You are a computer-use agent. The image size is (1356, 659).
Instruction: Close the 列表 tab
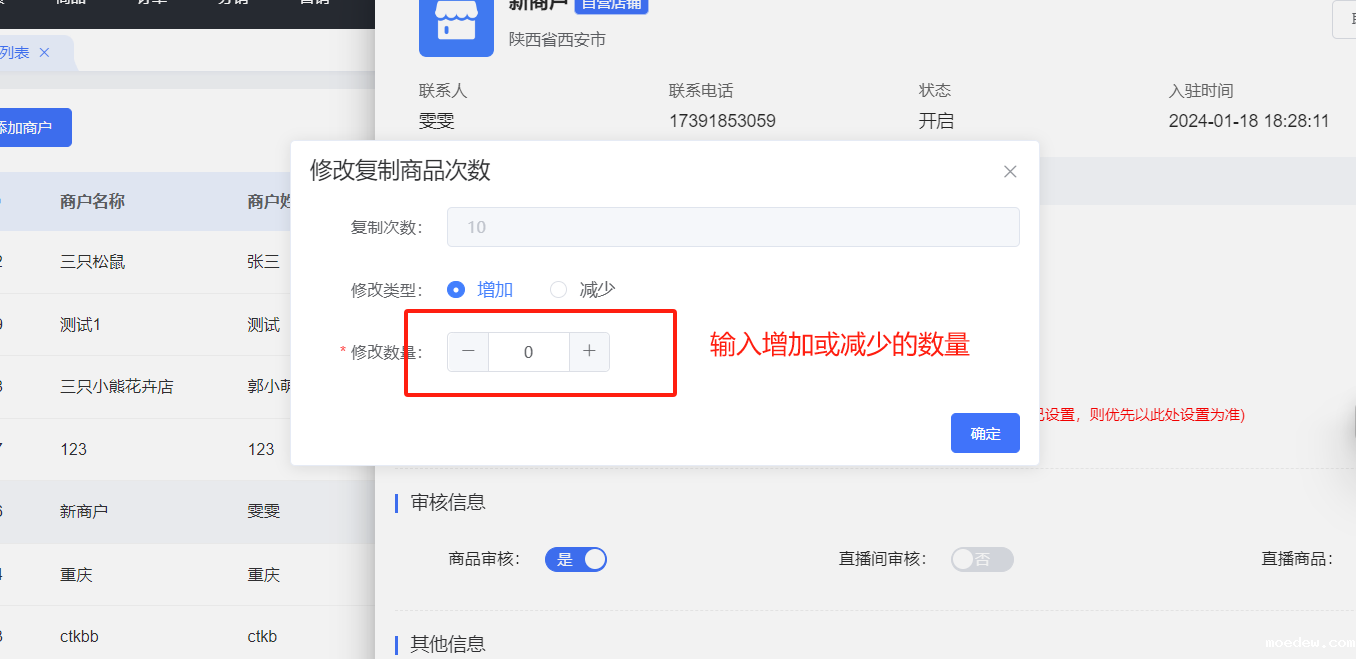[44, 53]
